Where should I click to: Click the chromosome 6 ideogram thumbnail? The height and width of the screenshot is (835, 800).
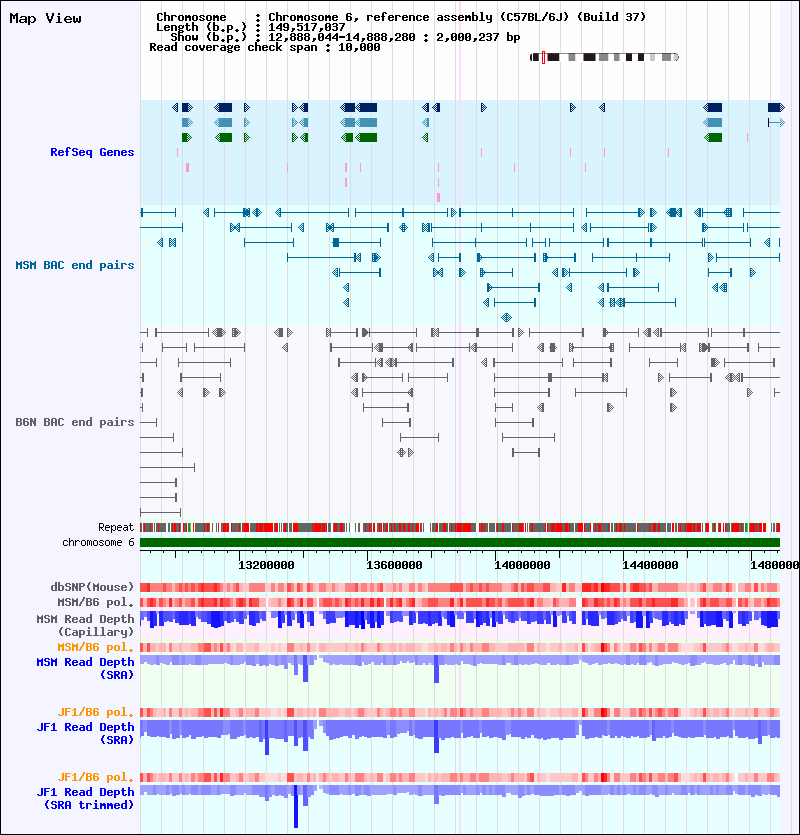pyautogui.click(x=605, y=57)
